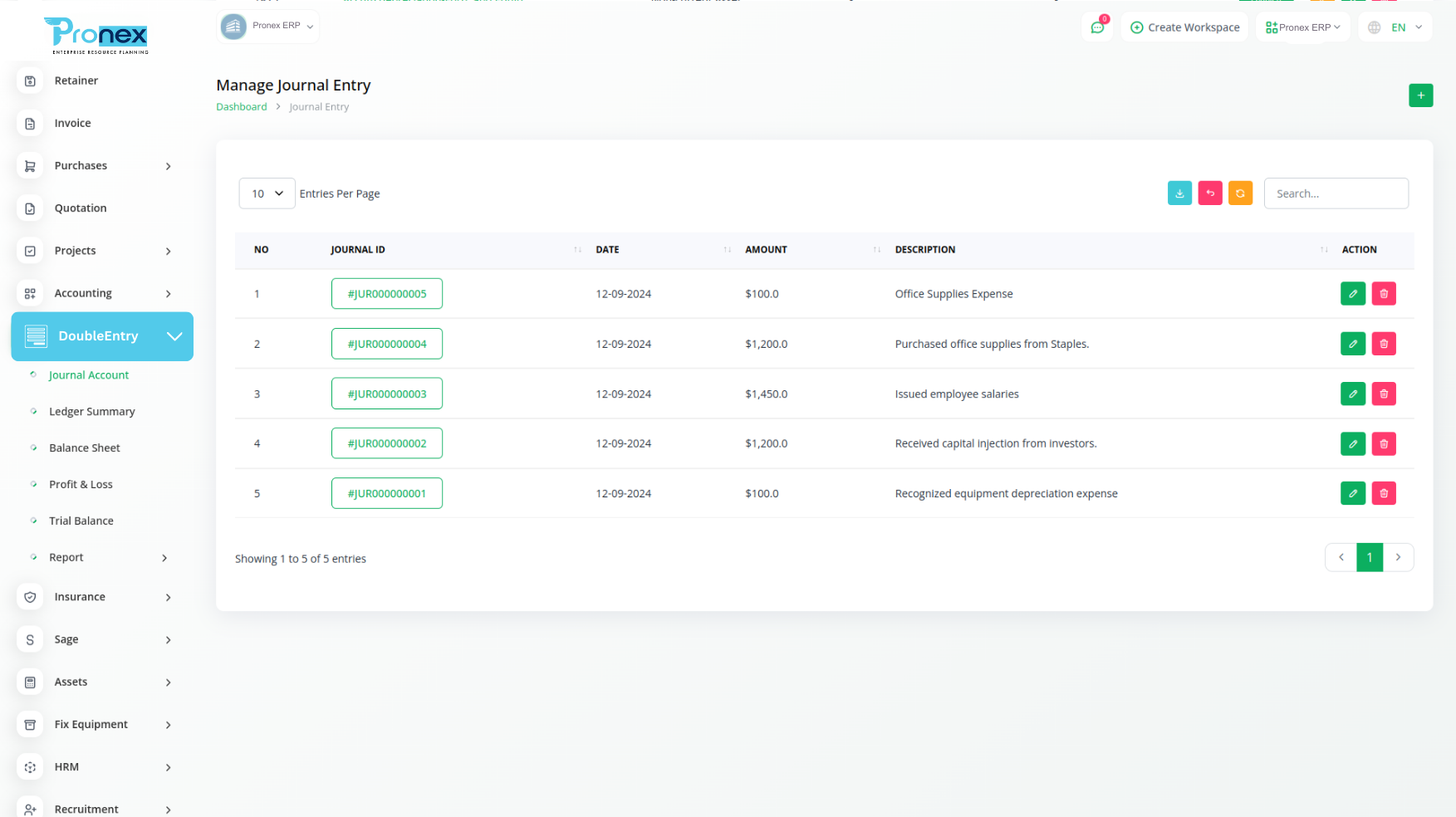Go to next page of entries
Screen dimensions: 1456x817
[x=1398, y=557]
